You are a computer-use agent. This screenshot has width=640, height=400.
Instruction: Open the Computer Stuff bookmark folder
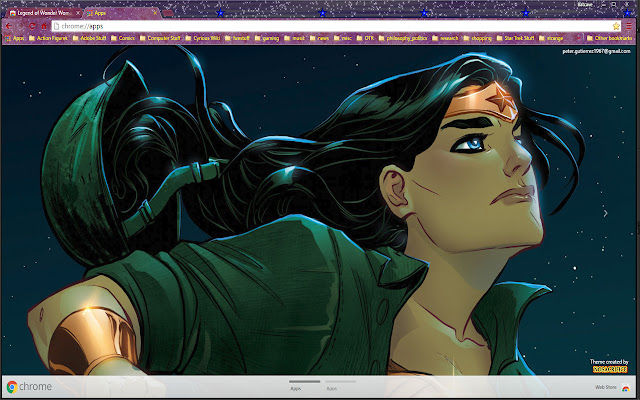coord(160,38)
